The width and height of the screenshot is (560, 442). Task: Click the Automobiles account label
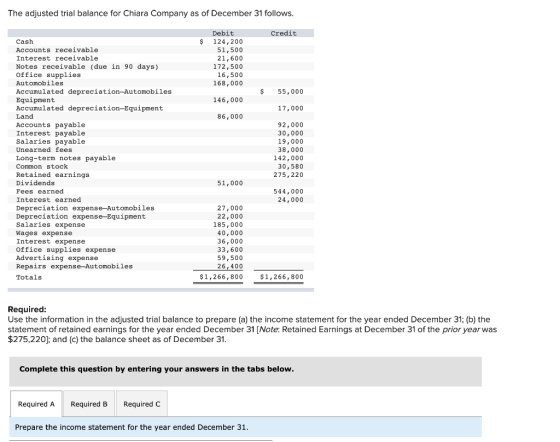40,83
